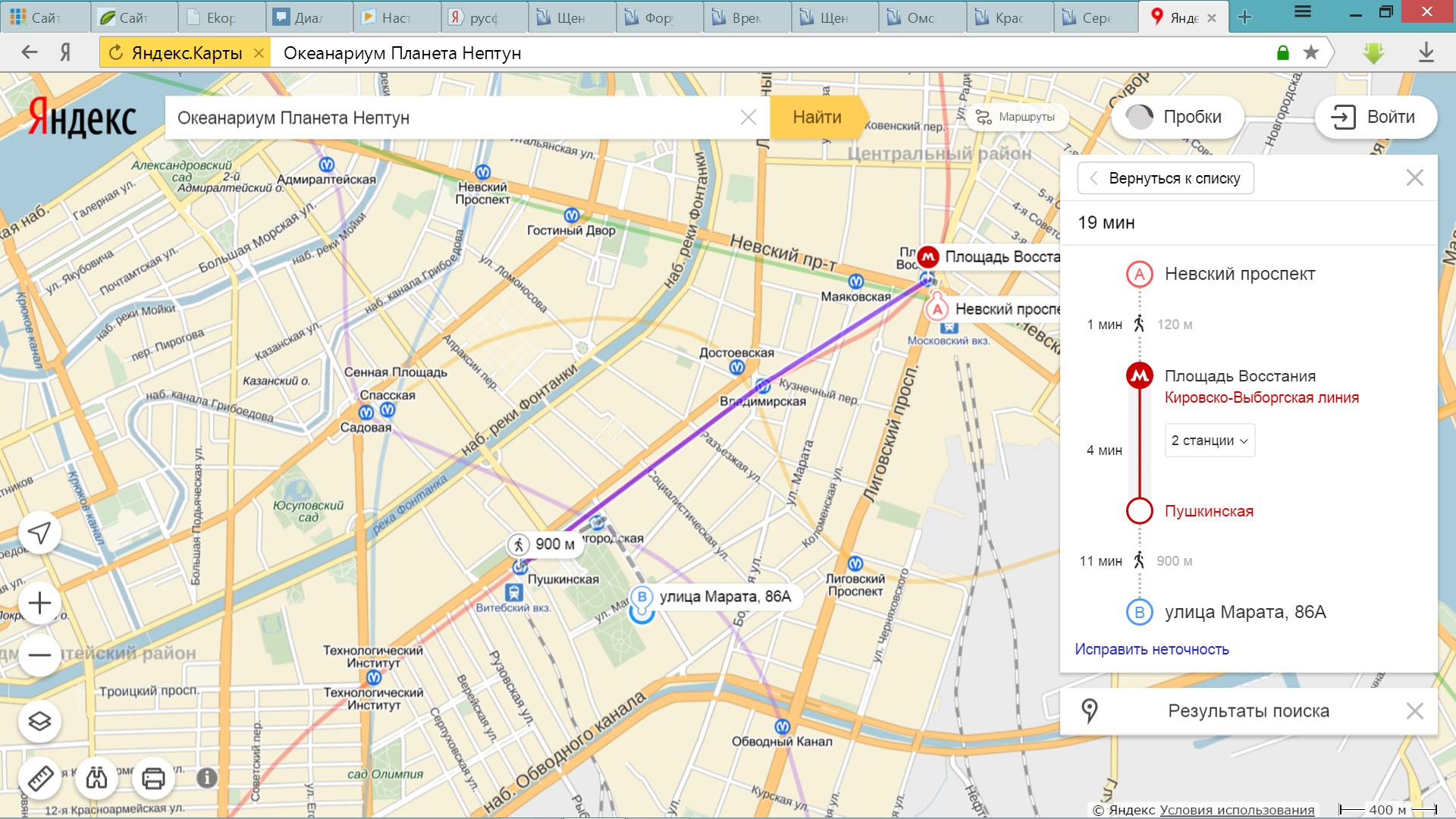Open the panorama binoculars icon
Viewport: 1456px width, 819px height.
[x=96, y=778]
